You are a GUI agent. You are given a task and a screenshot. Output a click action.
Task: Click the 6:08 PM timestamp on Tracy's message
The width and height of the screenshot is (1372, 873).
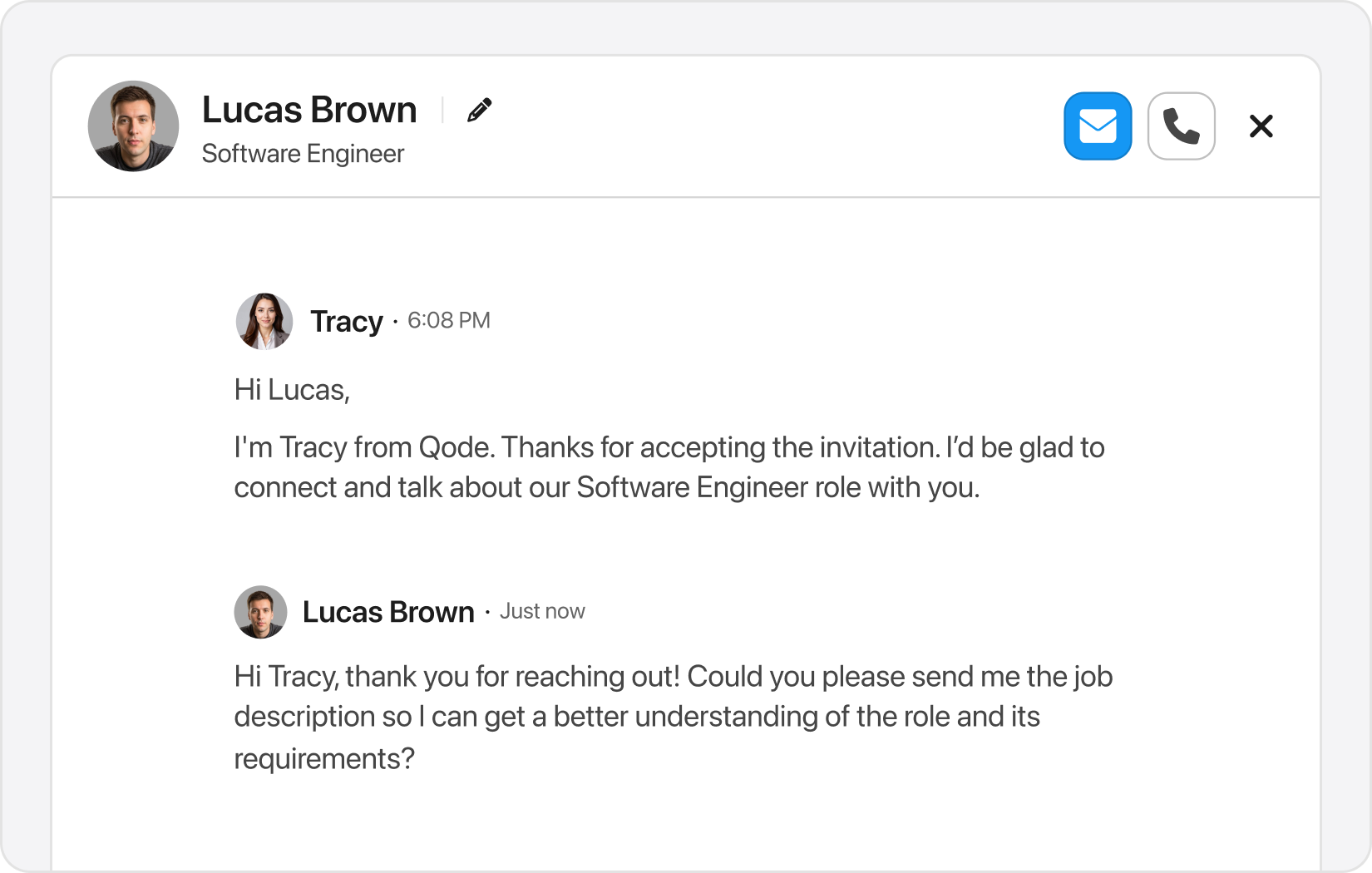[x=449, y=321]
